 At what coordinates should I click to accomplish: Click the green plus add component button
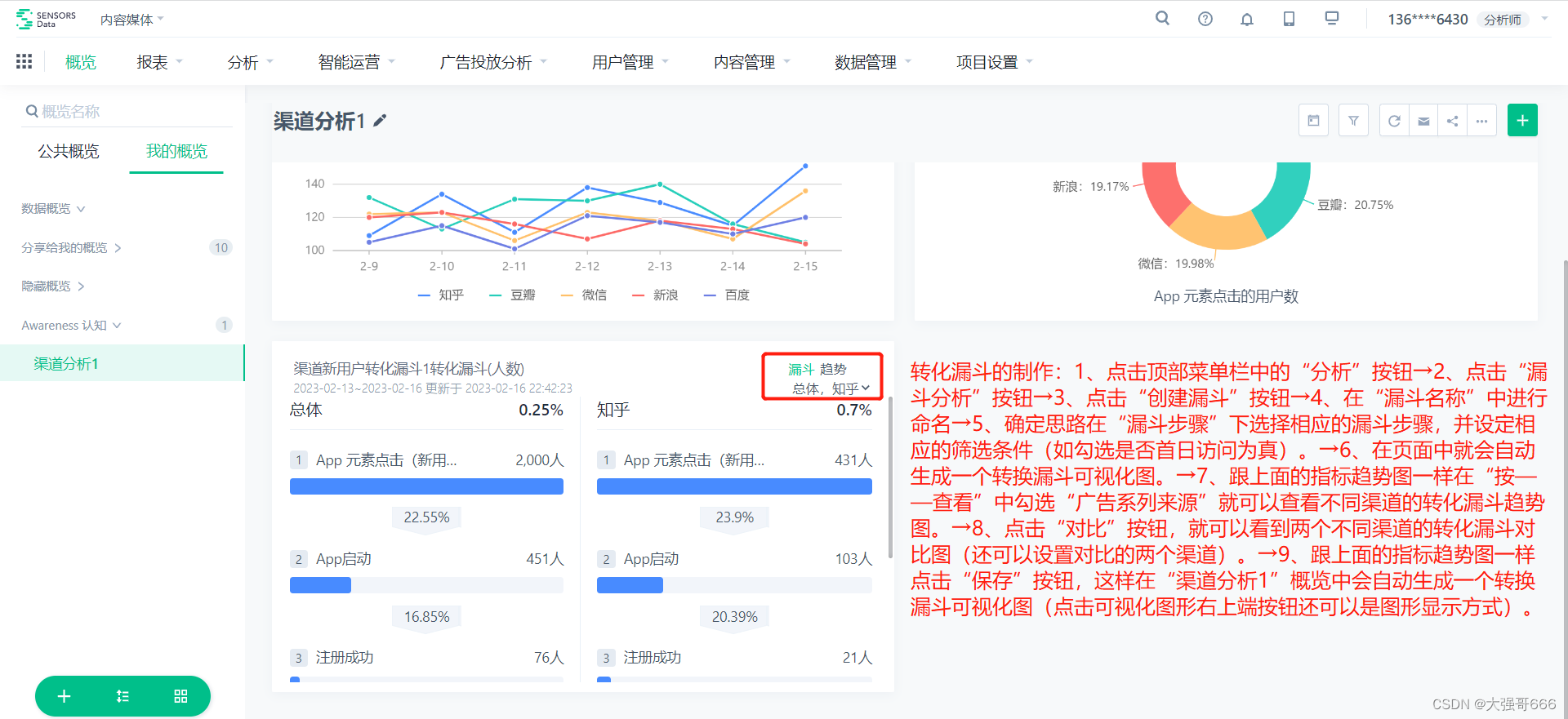[1522, 121]
